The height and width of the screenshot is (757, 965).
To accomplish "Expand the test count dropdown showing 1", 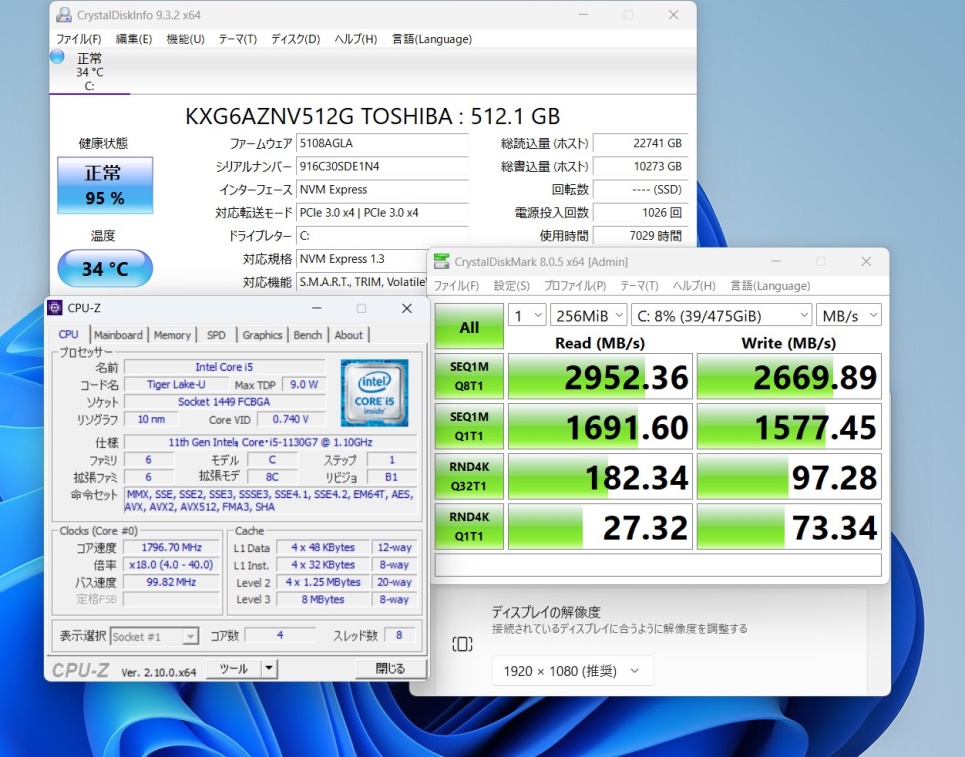I will [527, 316].
